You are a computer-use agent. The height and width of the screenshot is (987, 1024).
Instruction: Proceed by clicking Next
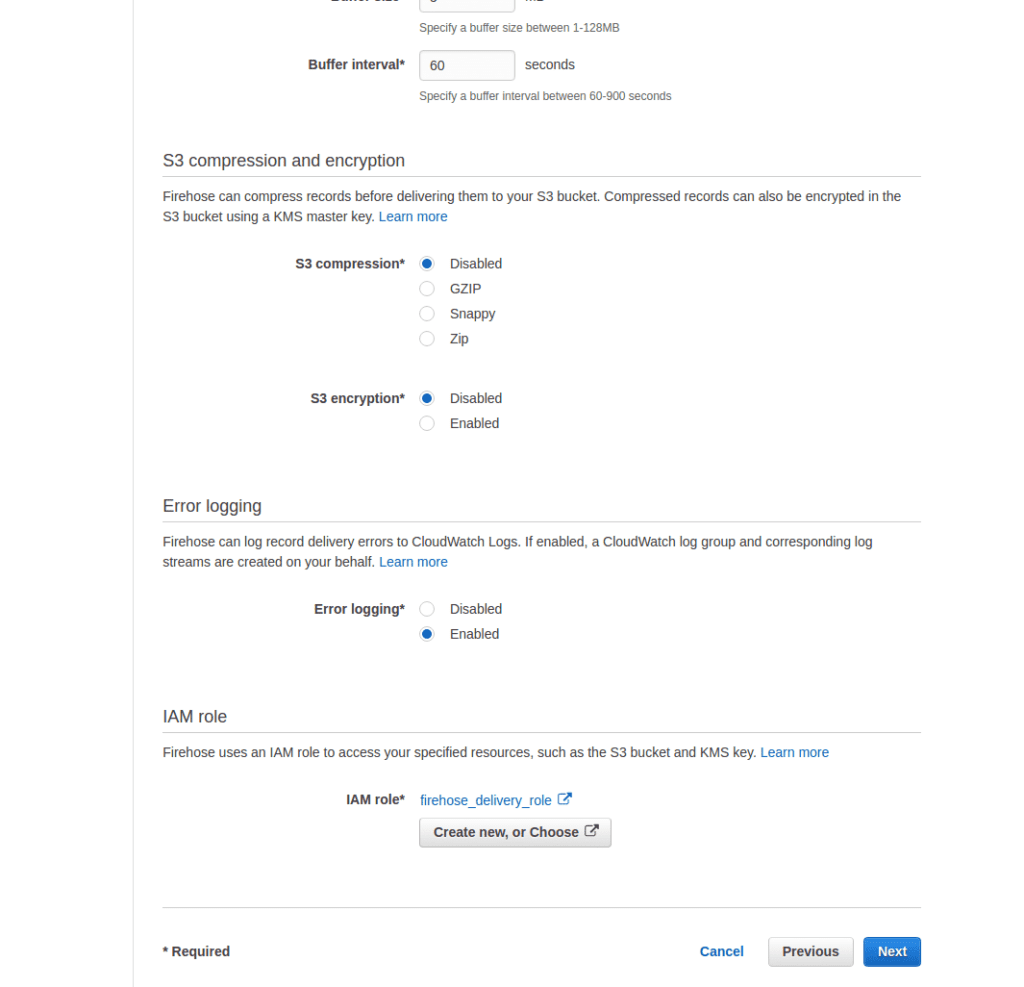pyautogui.click(x=891, y=951)
